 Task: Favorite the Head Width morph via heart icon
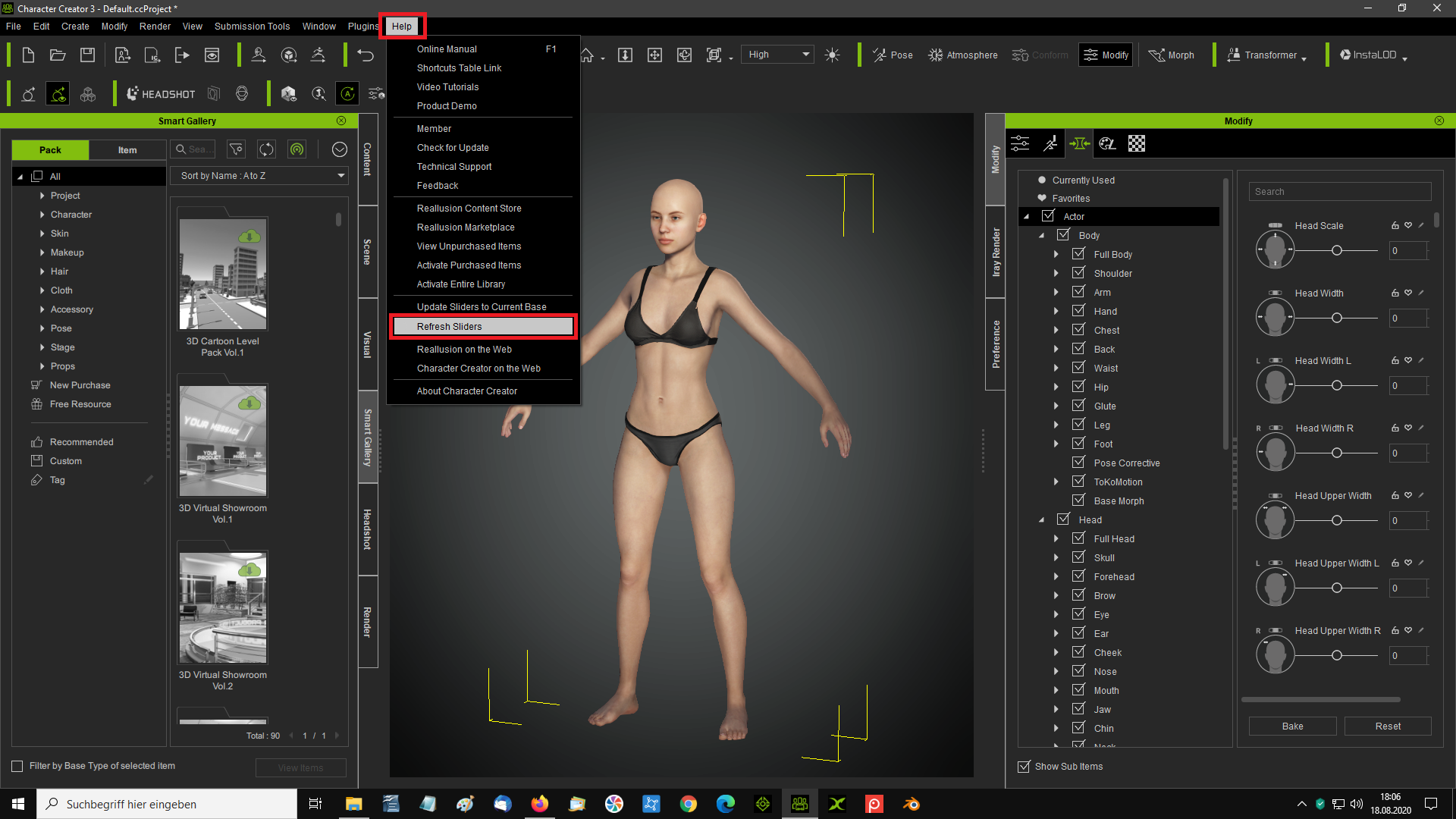[1408, 293]
